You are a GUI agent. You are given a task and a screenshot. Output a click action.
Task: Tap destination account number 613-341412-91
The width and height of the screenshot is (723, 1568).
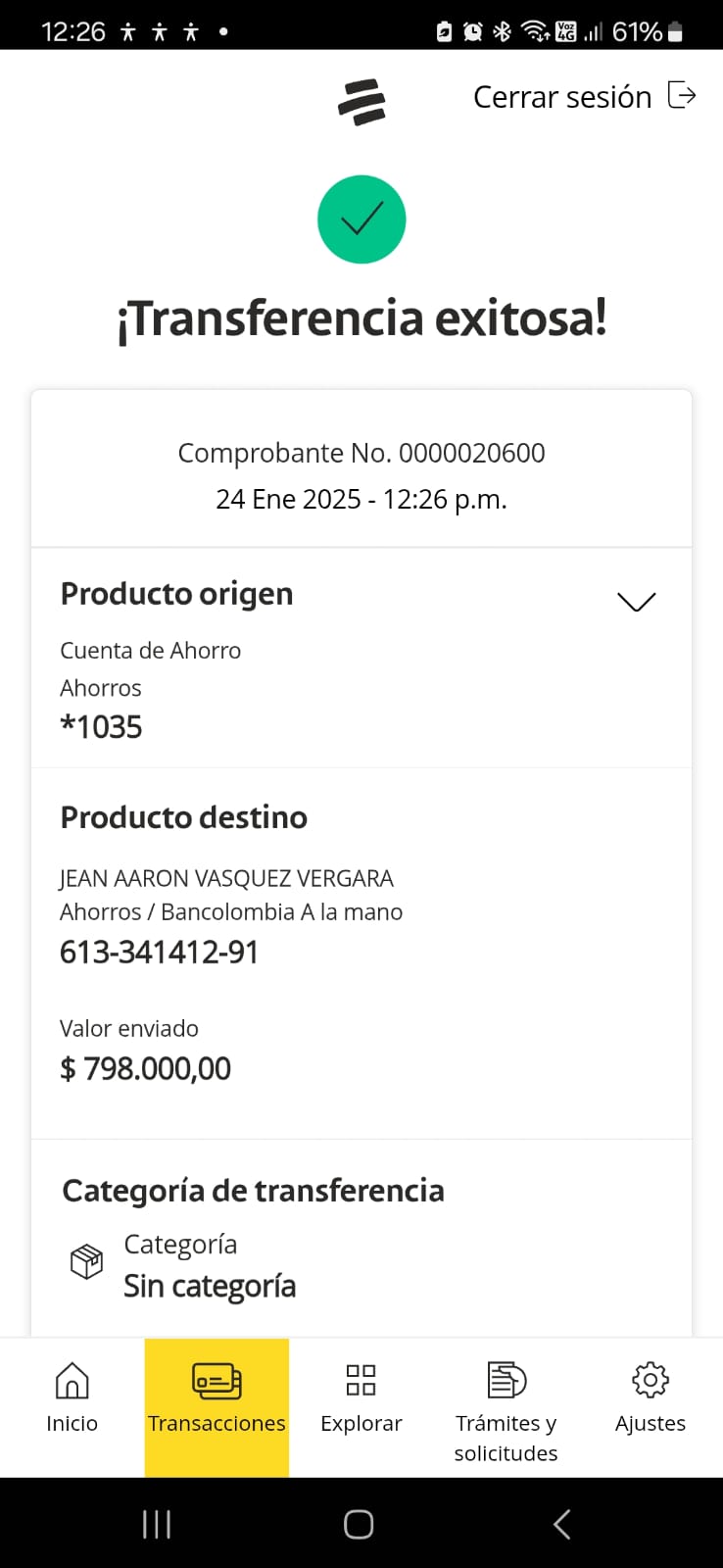pos(160,953)
